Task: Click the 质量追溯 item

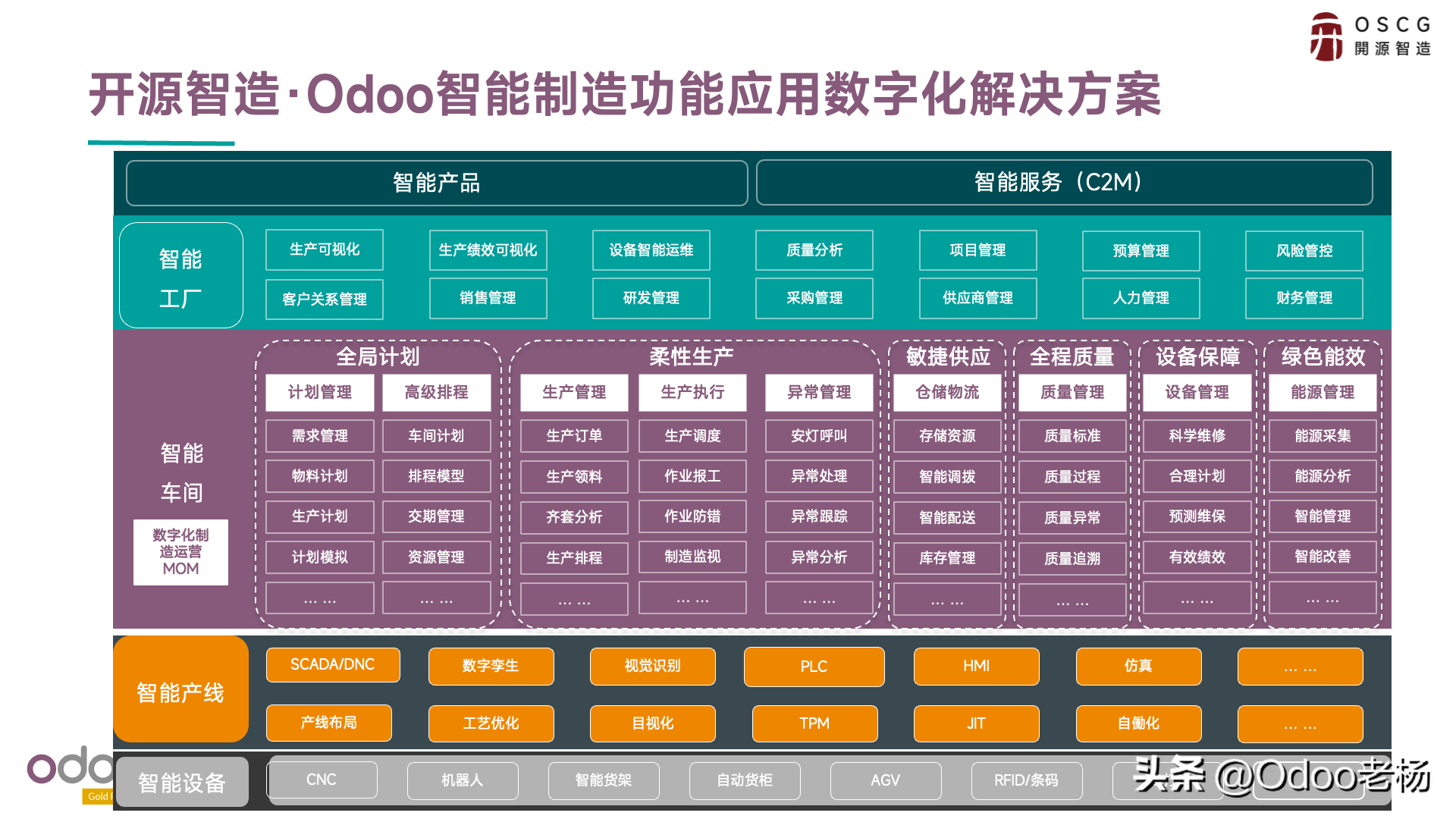Action: pyautogui.click(x=1072, y=559)
